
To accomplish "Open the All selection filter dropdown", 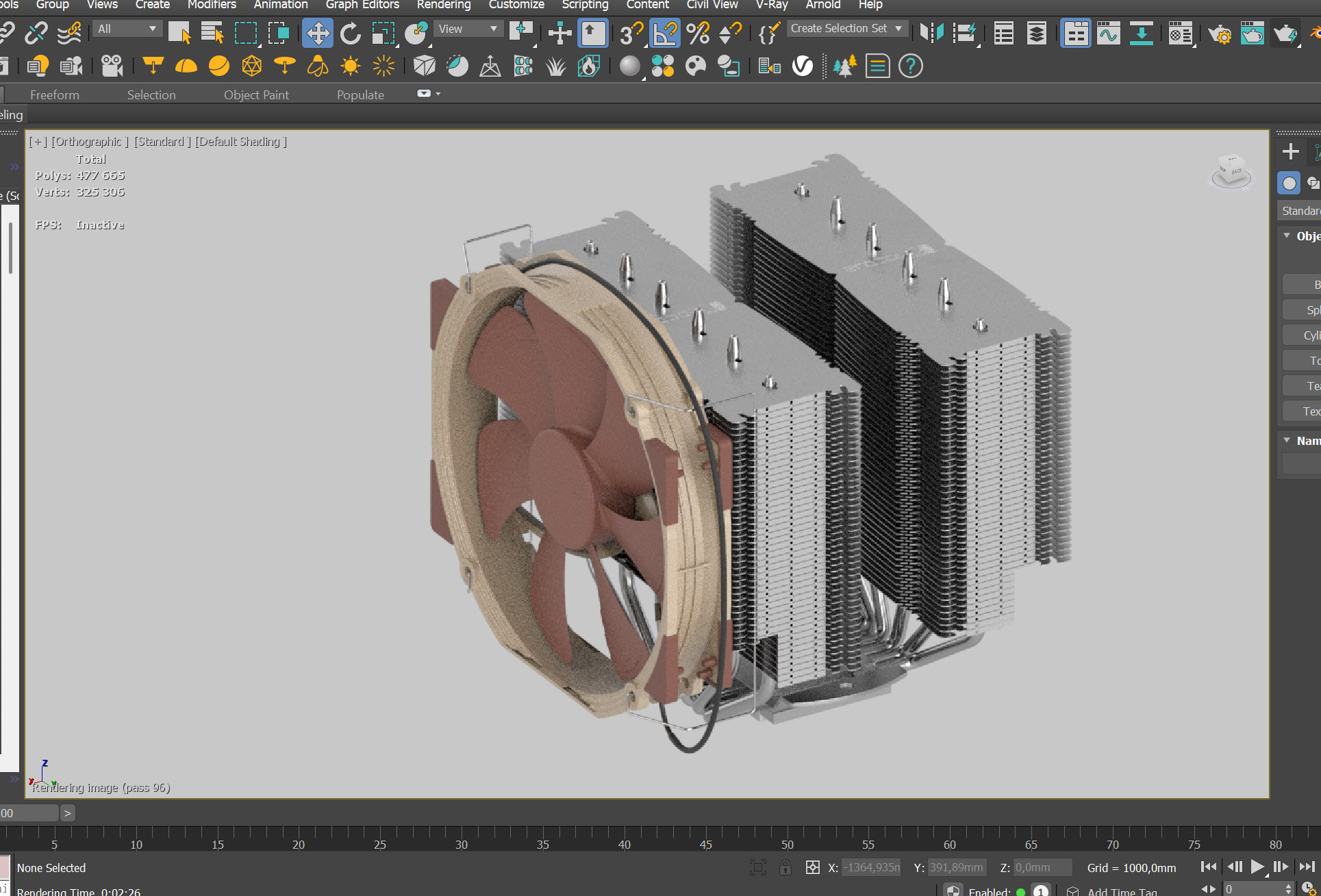I will [x=127, y=29].
